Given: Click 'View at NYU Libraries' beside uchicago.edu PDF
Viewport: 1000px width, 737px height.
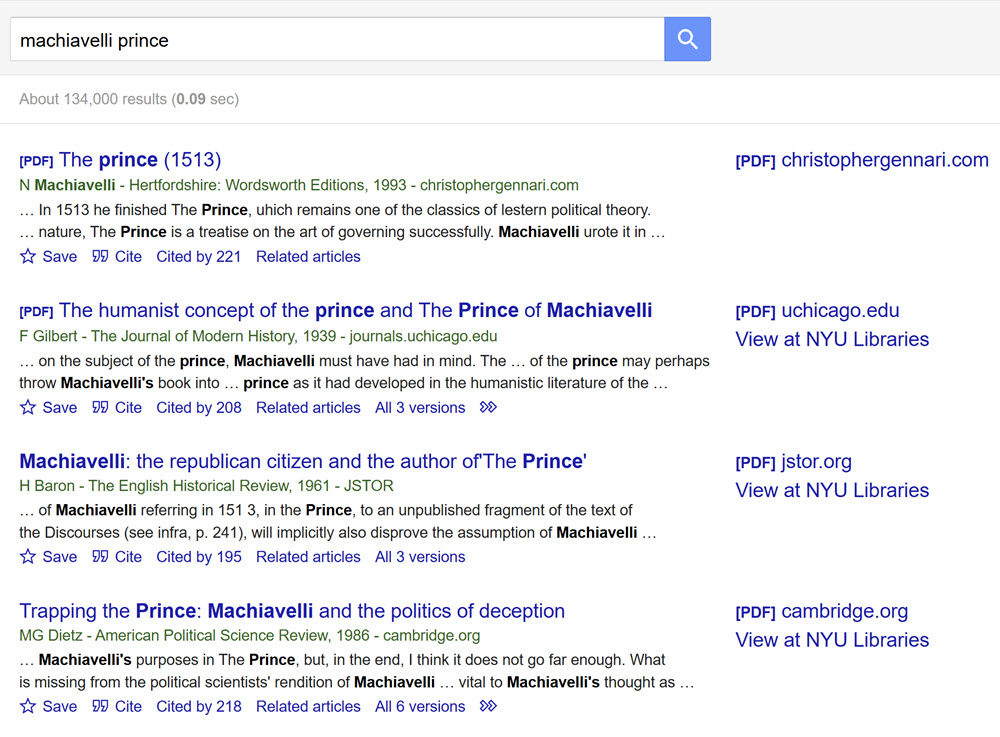Looking at the screenshot, I should 832,339.
